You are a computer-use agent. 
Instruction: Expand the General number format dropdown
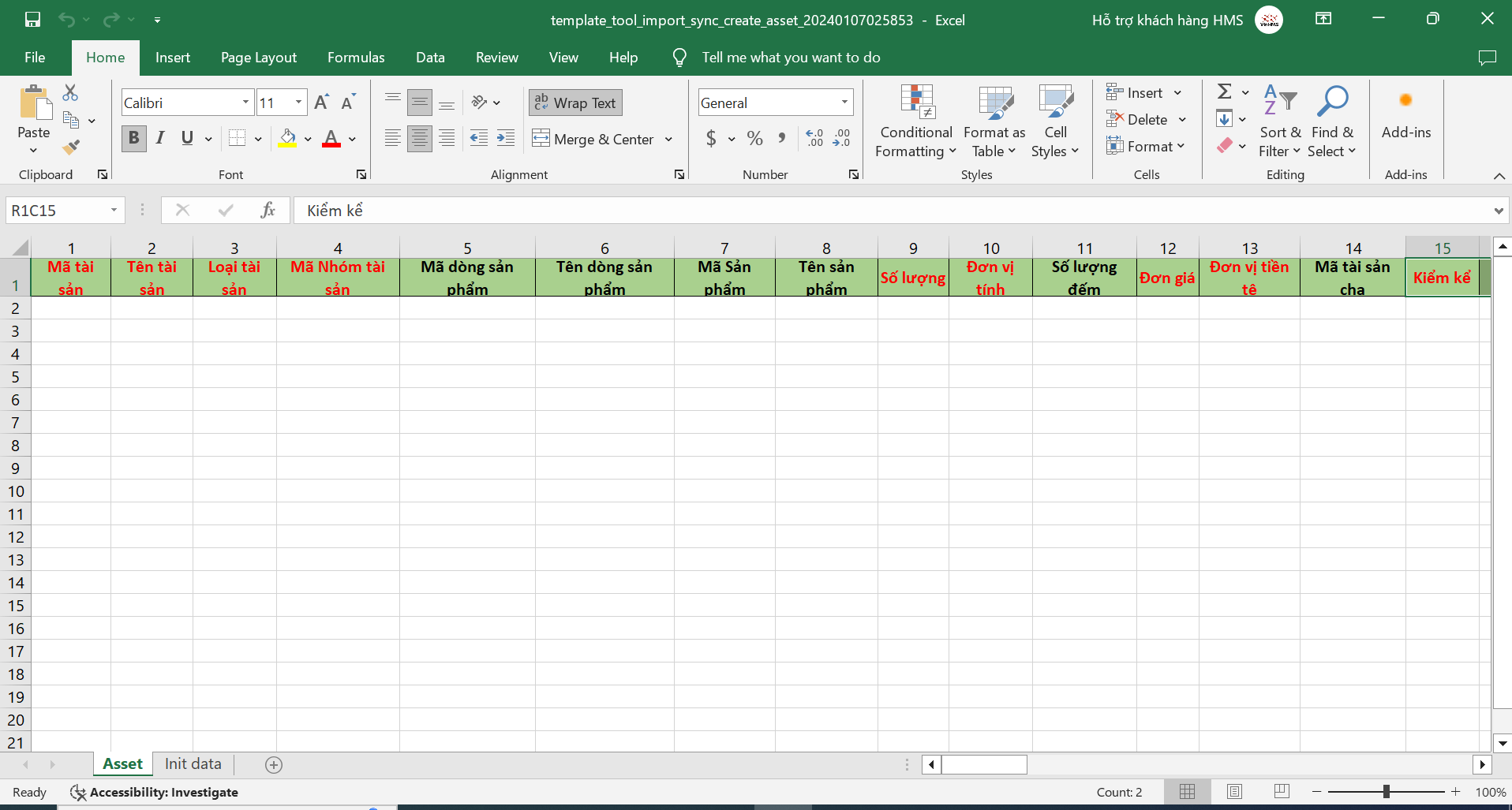(844, 103)
